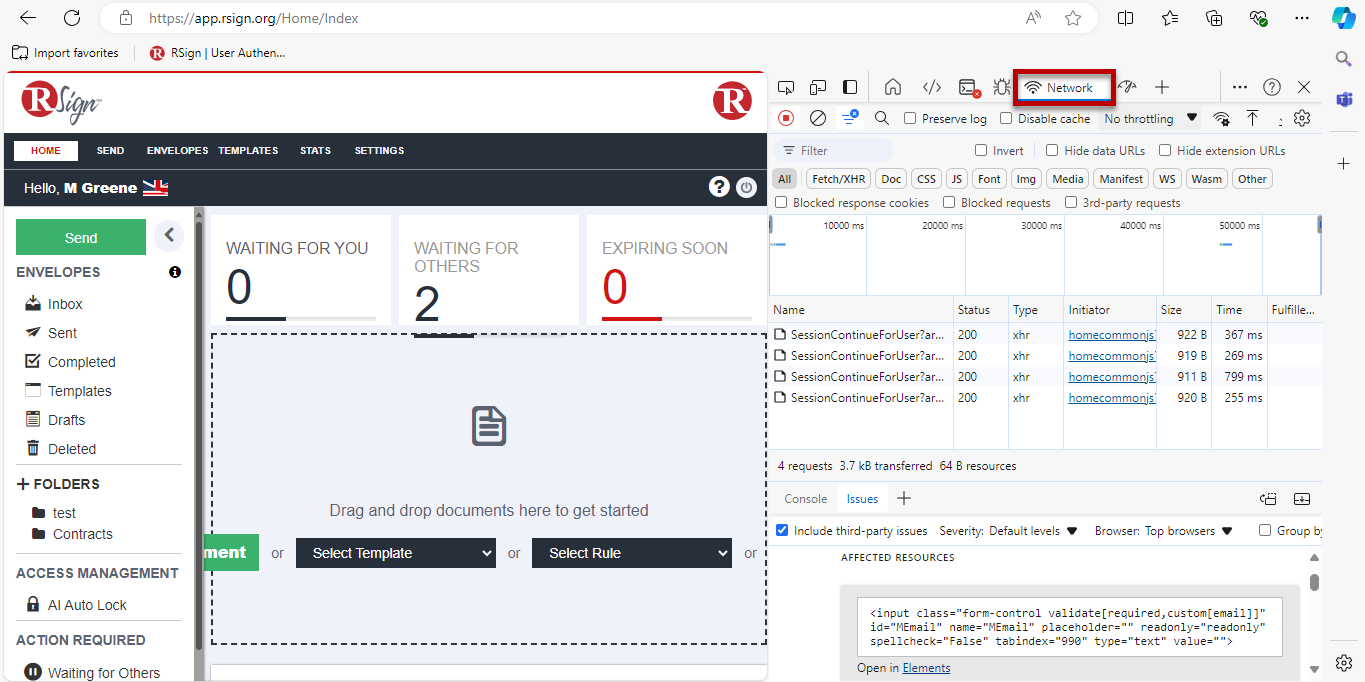Screen dimensions: 1365x682
Task: Open Microsoft Teams sidebar icon
Action: click(1344, 98)
